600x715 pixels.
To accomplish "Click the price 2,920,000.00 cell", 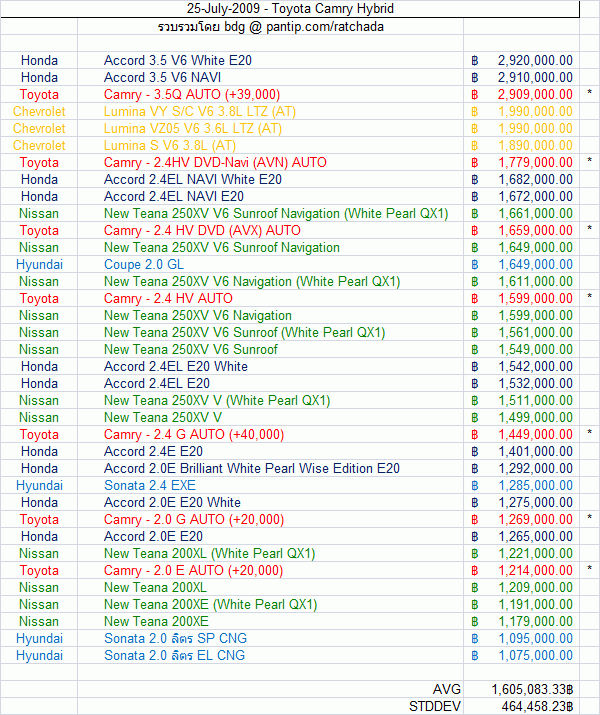I will click(534, 60).
